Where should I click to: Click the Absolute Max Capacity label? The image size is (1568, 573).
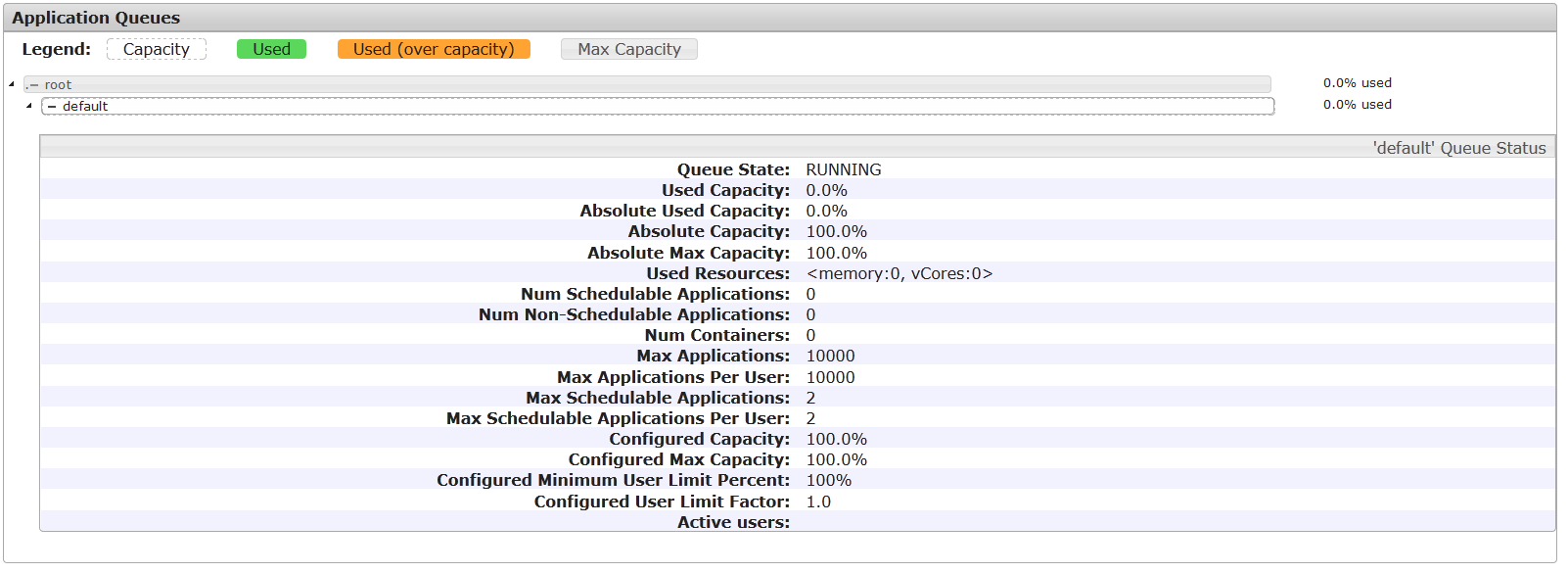689,253
